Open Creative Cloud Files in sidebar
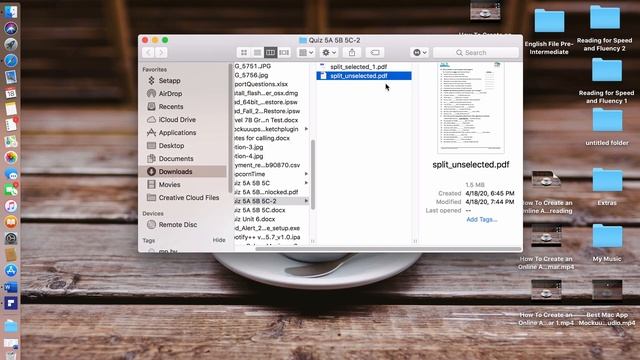The height and width of the screenshot is (360, 640). tap(189, 198)
